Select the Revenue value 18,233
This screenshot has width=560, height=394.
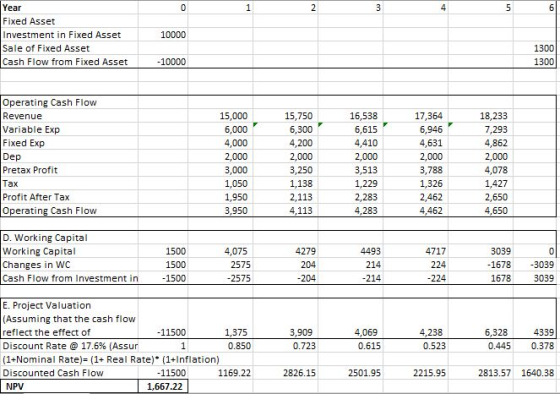[x=493, y=116]
